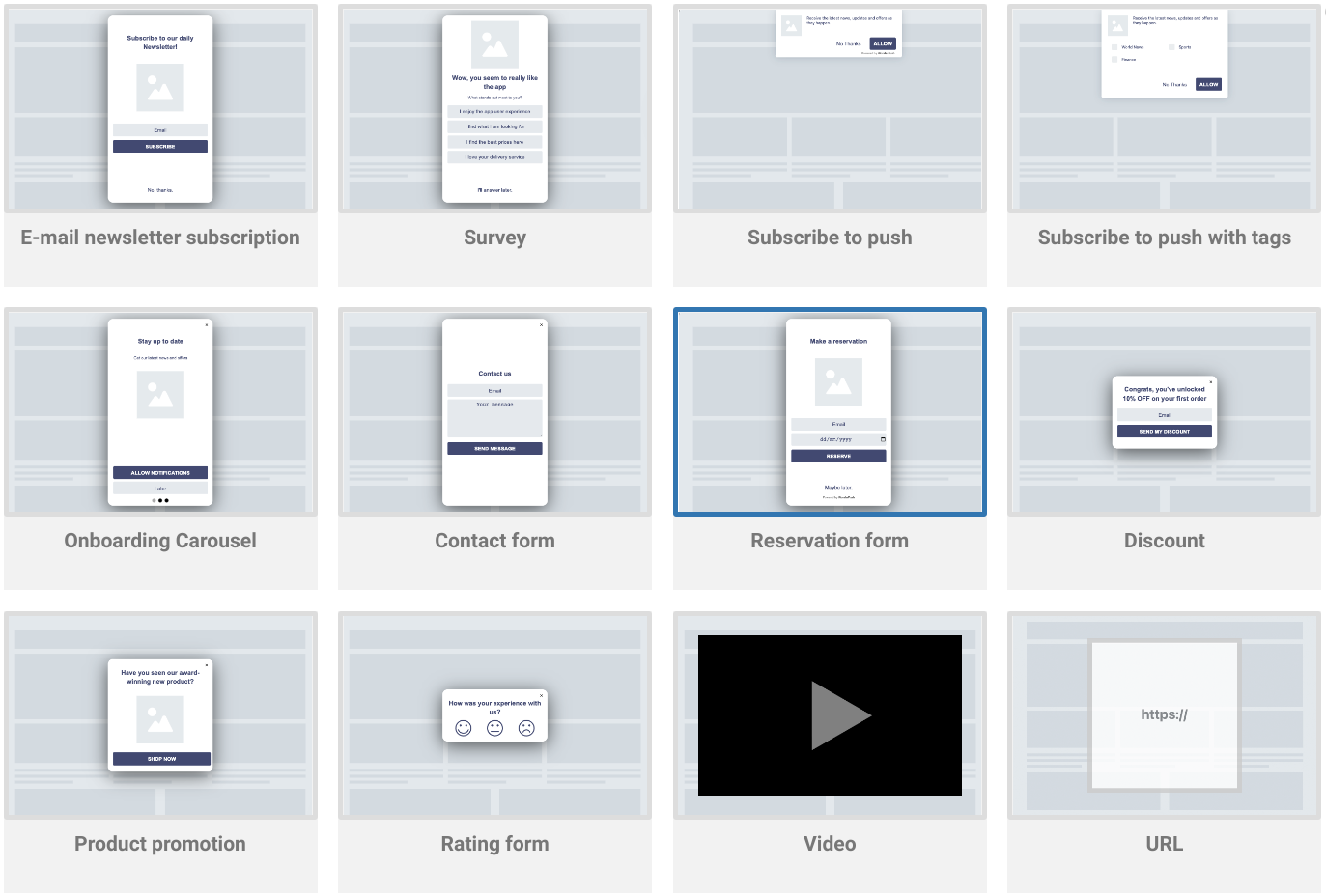Screen dimensions: 1326x896
Task: Choose the Video template thumbnail
Action: [x=830, y=715]
